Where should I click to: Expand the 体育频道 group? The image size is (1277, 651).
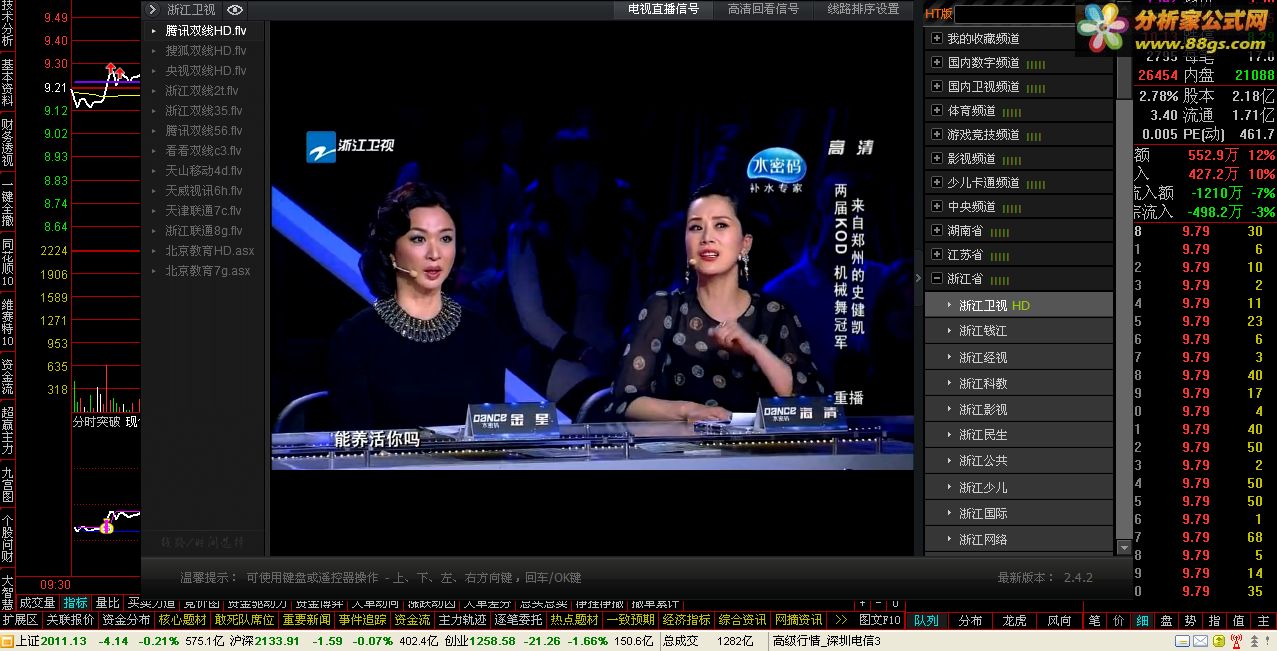(937, 110)
